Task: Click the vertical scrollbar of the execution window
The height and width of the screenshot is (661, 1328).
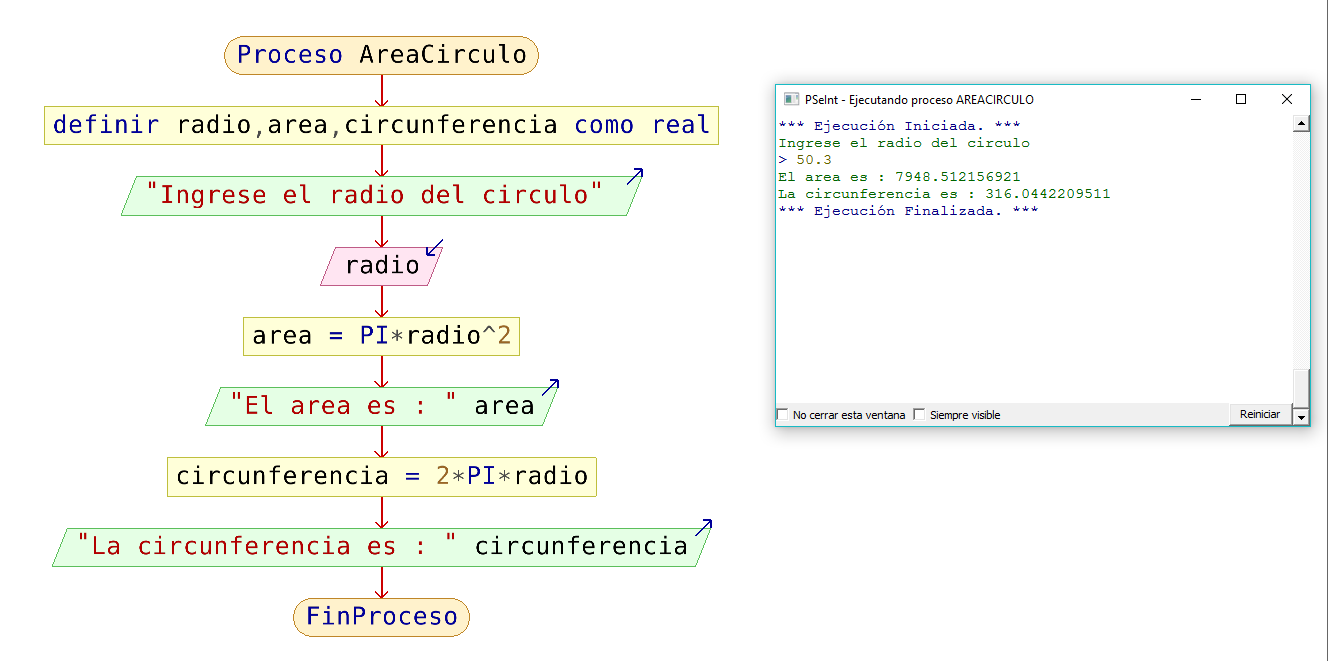Action: pos(1301,270)
